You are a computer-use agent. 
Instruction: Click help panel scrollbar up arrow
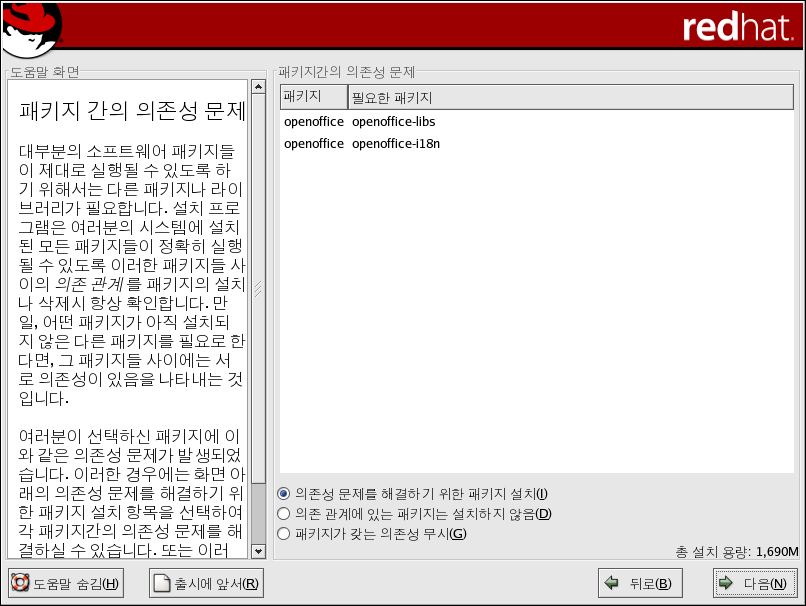258,87
